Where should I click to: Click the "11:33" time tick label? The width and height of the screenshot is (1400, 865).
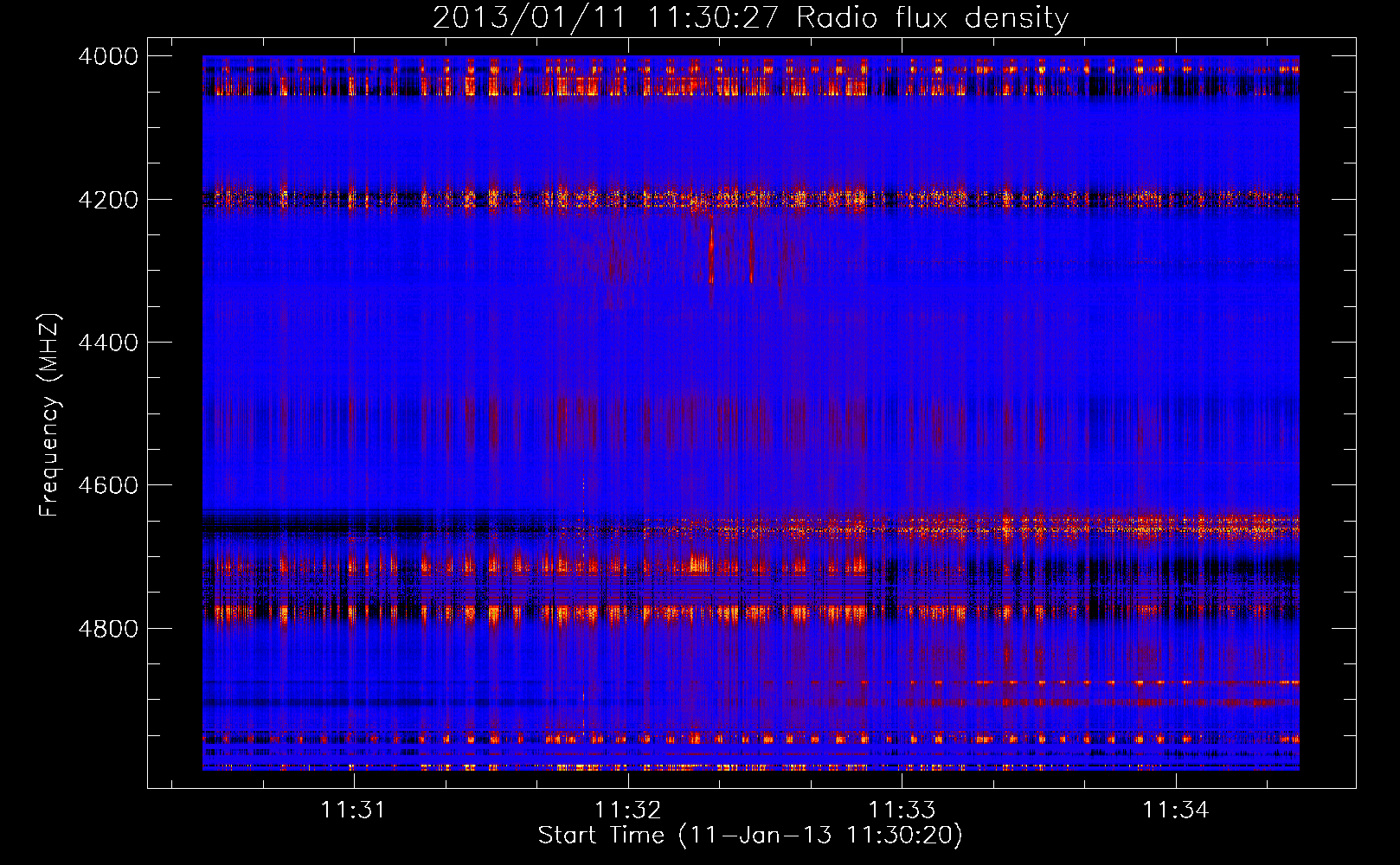click(x=902, y=810)
